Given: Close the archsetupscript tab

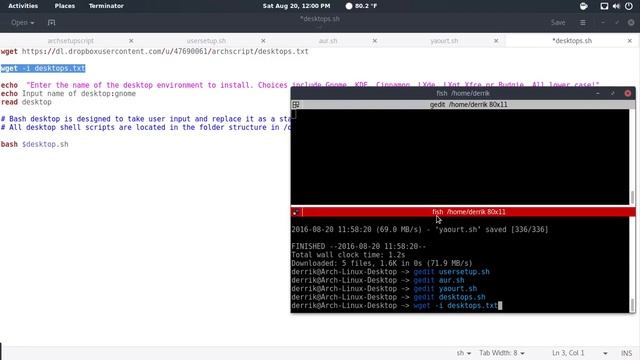Looking at the screenshot, I should [x=131, y=41].
